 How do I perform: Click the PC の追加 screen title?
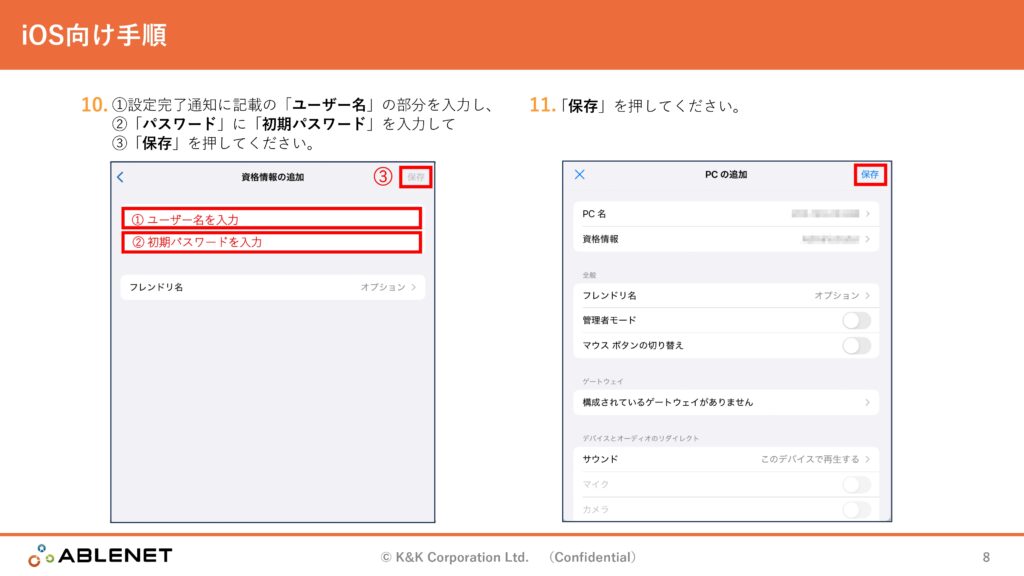pyautogui.click(x=726, y=175)
